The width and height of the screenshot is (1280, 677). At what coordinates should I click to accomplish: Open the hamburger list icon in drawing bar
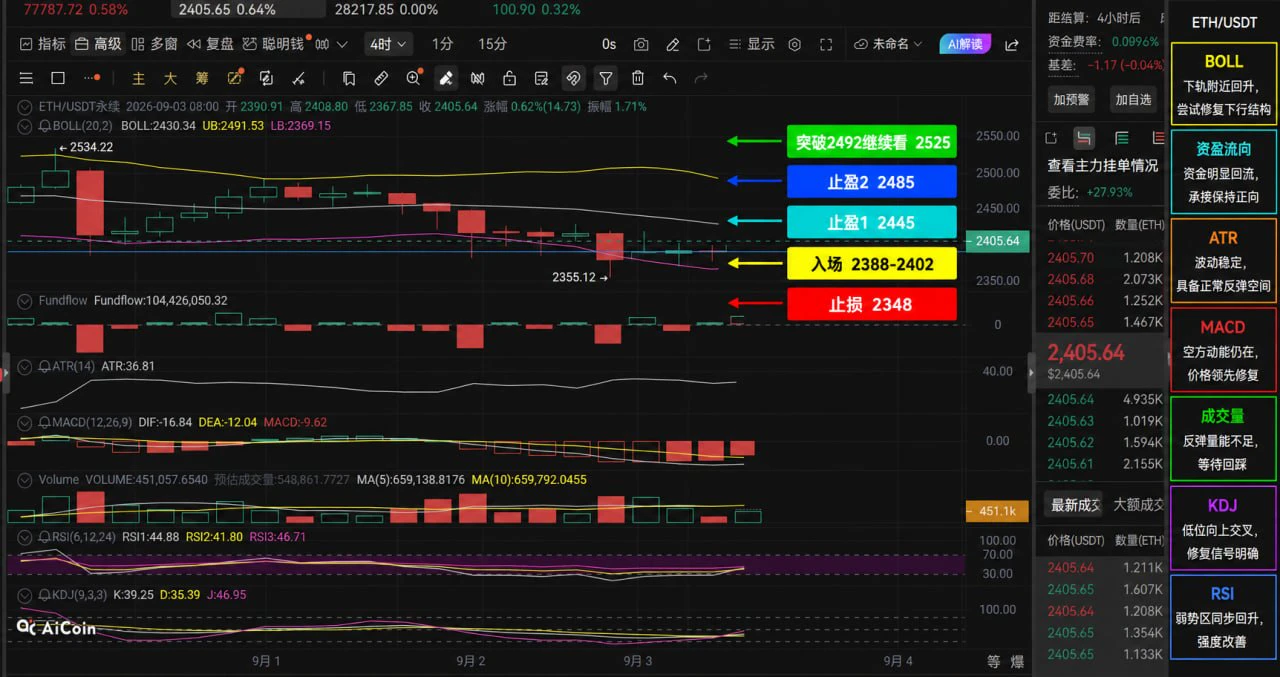pyautogui.click(x=26, y=78)
